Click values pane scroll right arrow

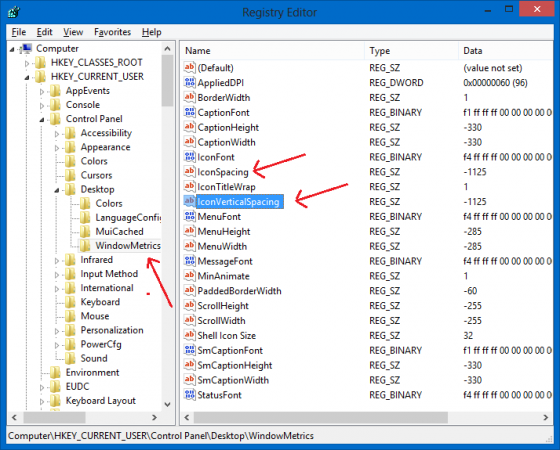coord(545,417)
